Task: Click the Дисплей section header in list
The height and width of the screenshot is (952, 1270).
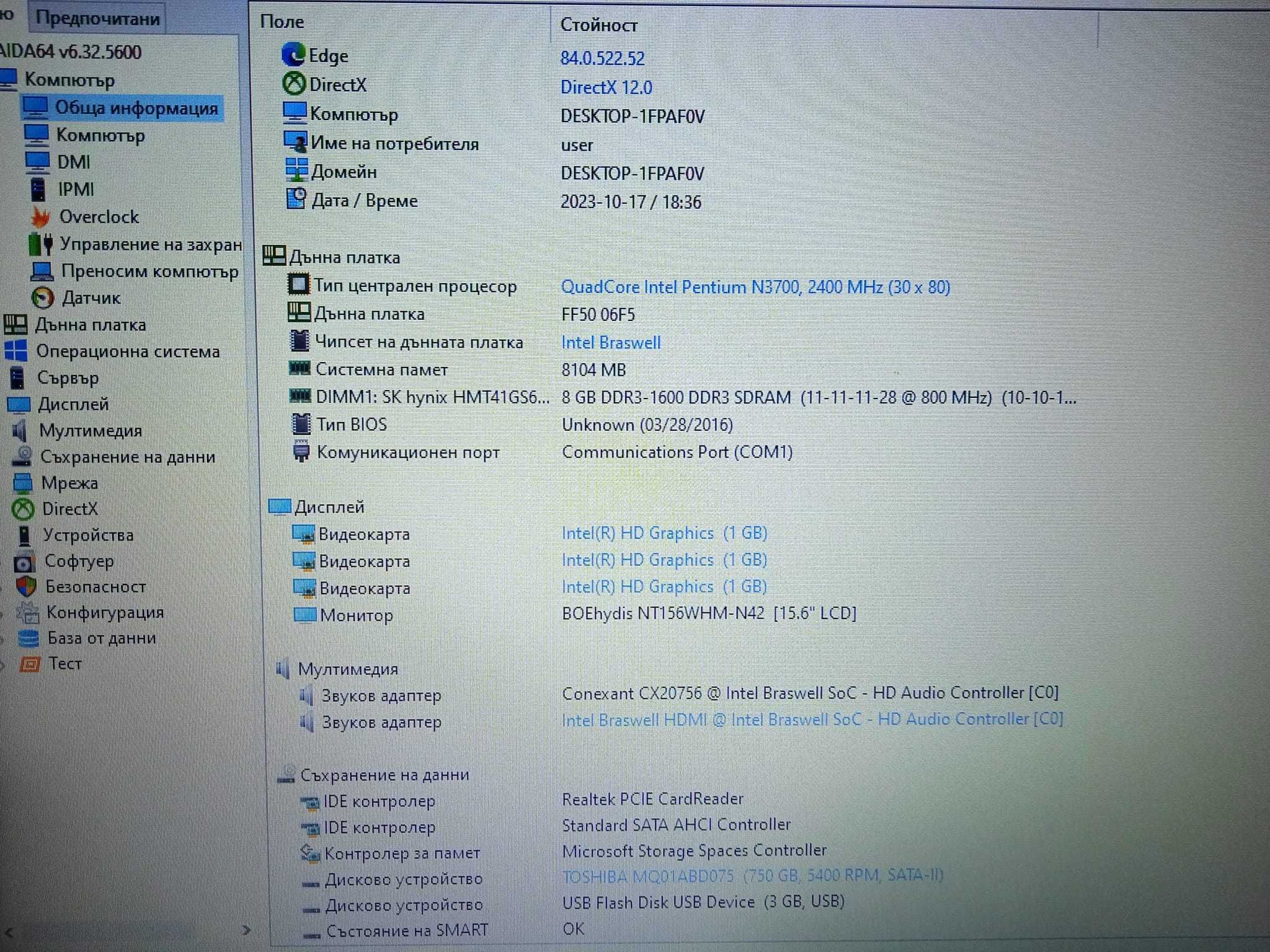Action: [317, 507]
